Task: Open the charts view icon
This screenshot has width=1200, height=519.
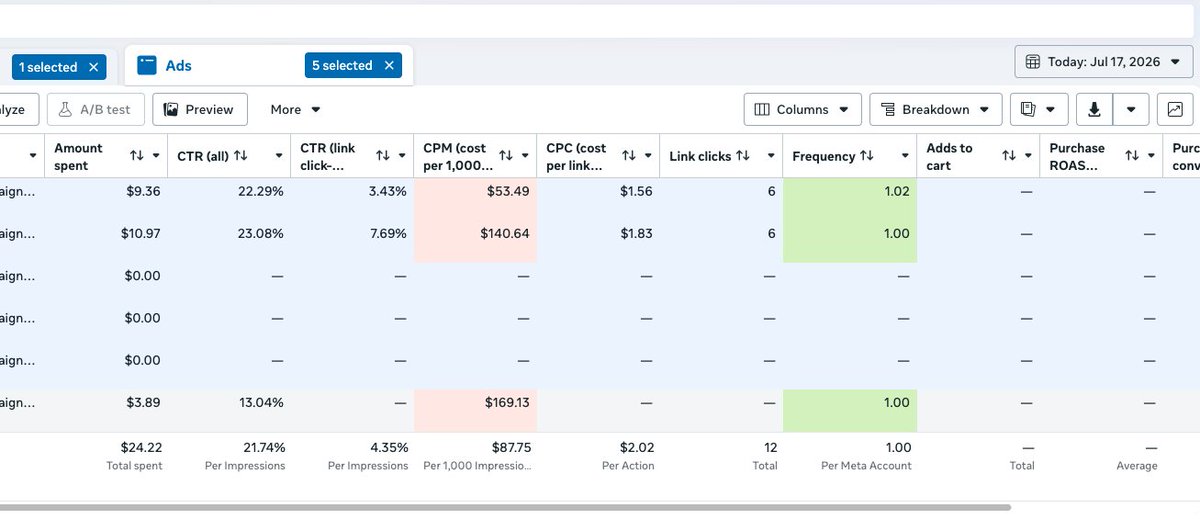Action: 1175,110
